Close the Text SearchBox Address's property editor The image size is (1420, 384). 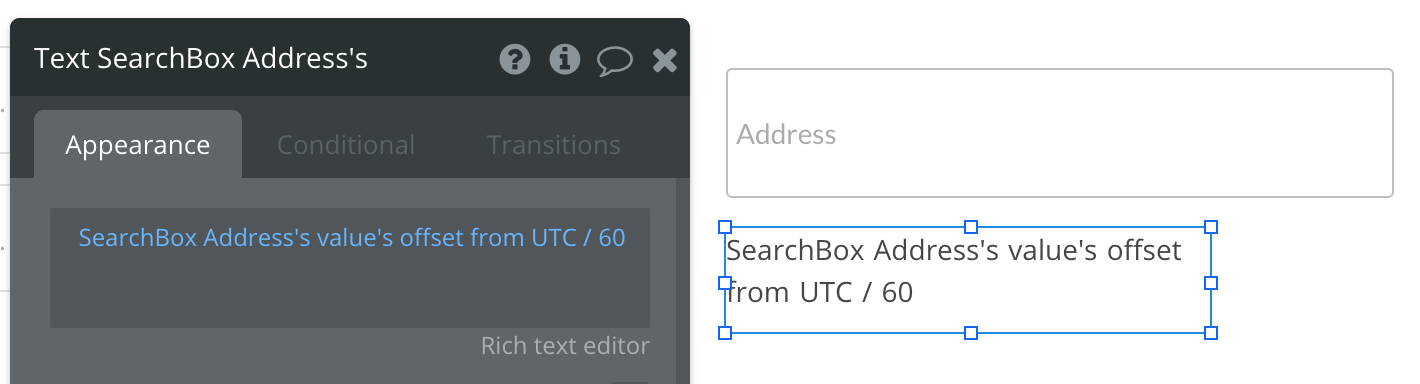click(x=665, y=61)
